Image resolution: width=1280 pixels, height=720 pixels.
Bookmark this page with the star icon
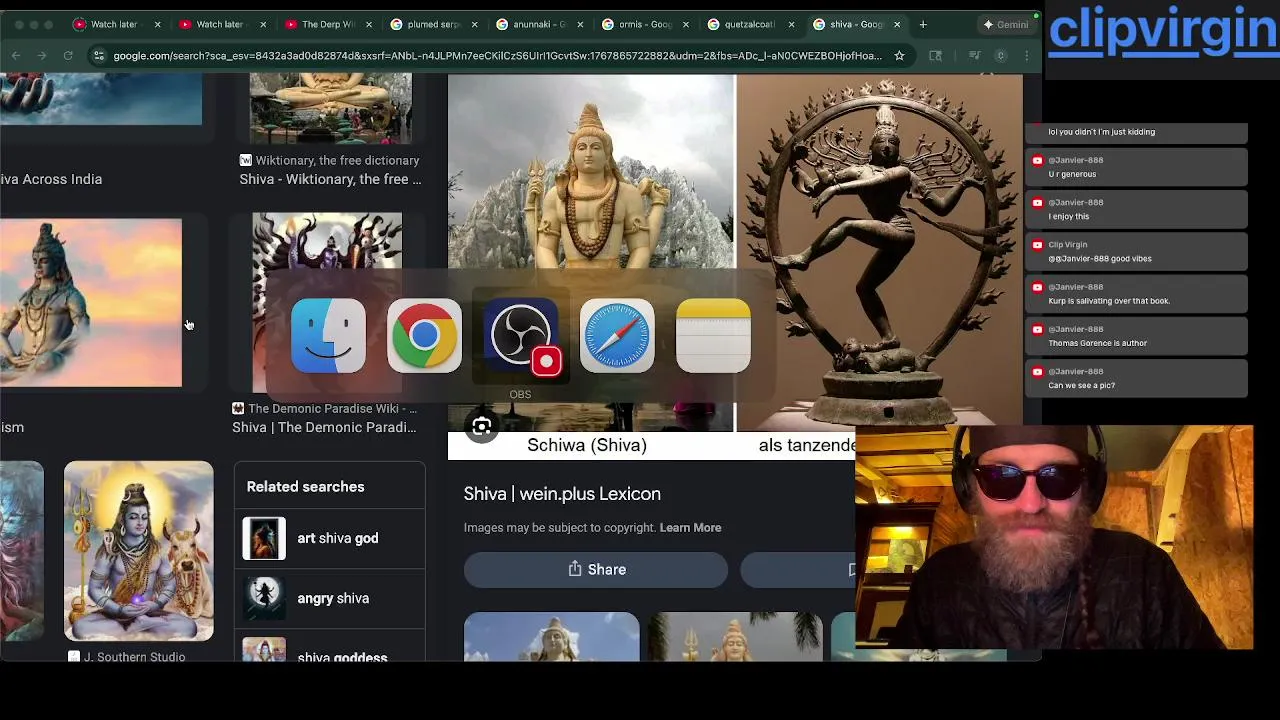pyautogui.click(x=899, y=56)
